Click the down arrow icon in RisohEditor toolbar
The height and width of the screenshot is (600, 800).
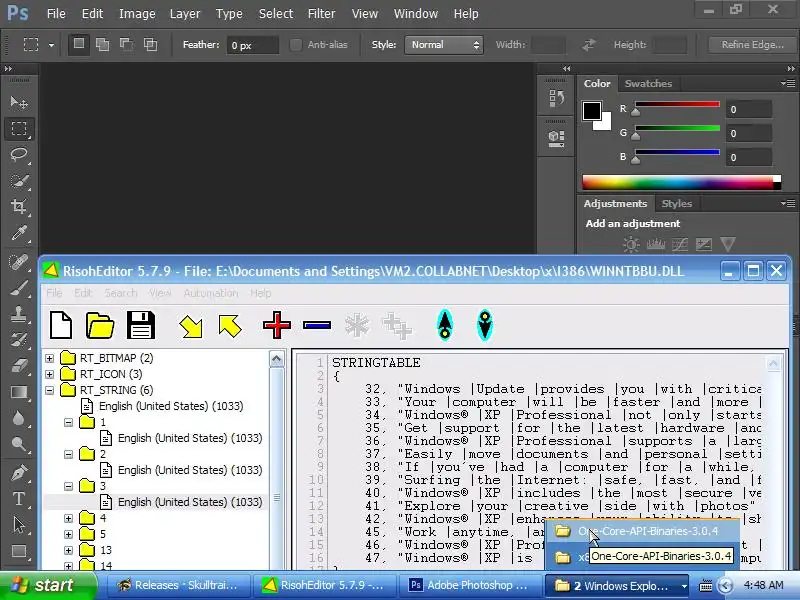[x=485, y=325]
